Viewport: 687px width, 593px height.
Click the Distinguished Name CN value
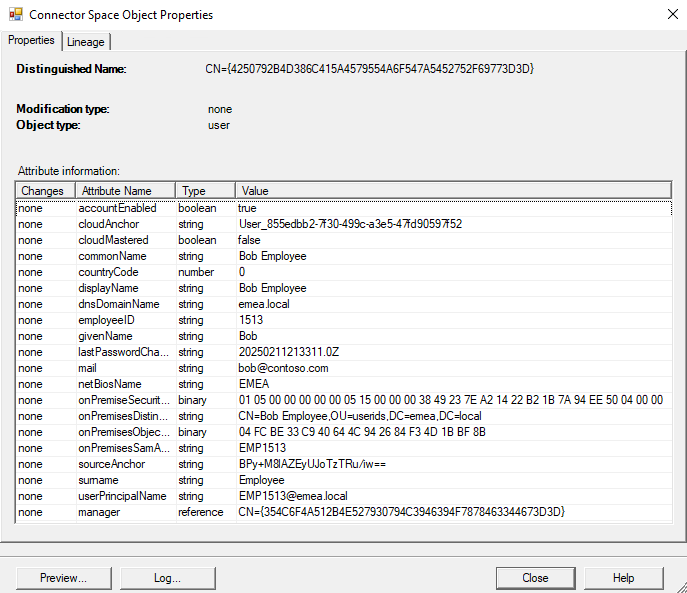369,69
